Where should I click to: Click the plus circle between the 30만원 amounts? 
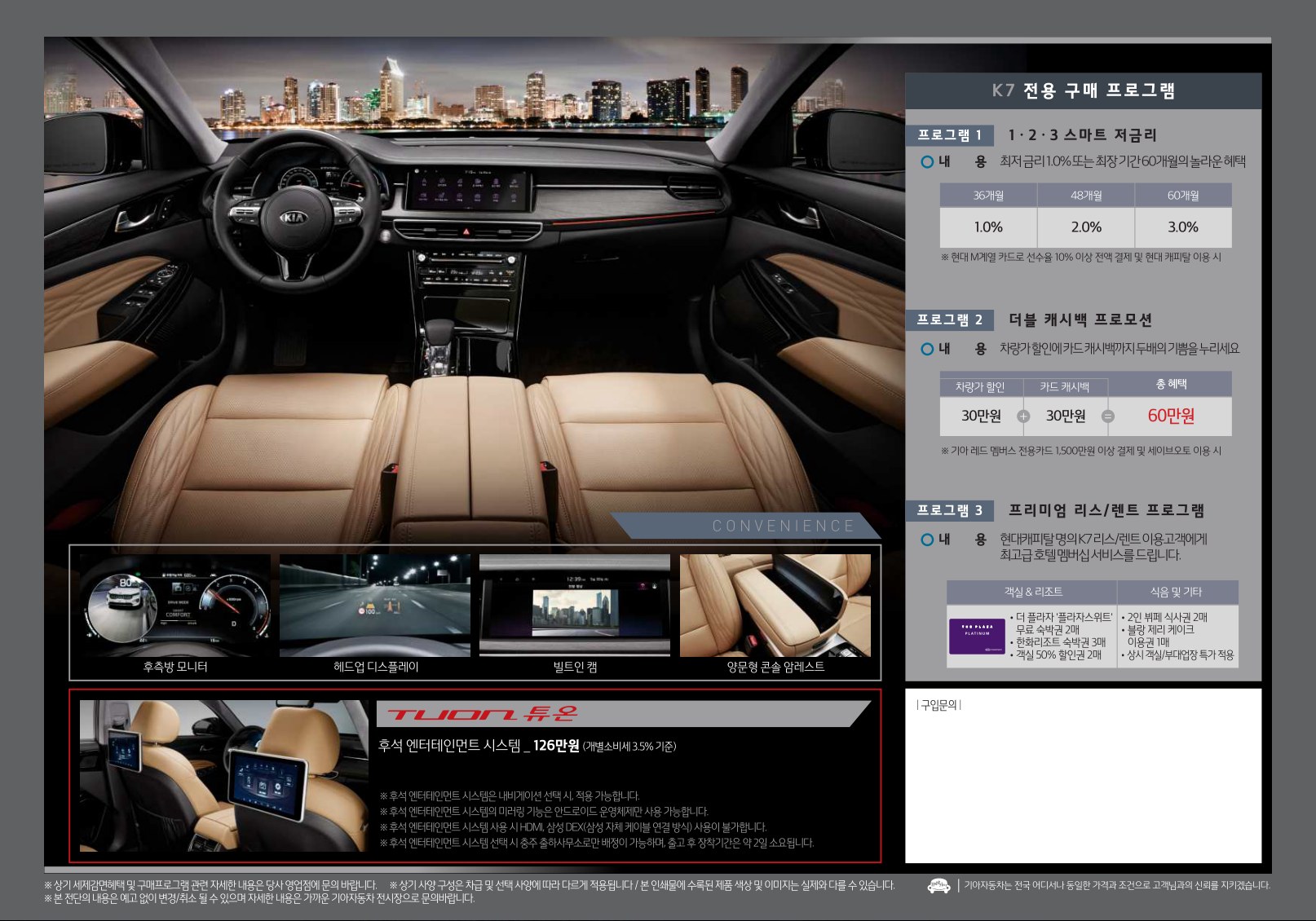(1023, 416)
